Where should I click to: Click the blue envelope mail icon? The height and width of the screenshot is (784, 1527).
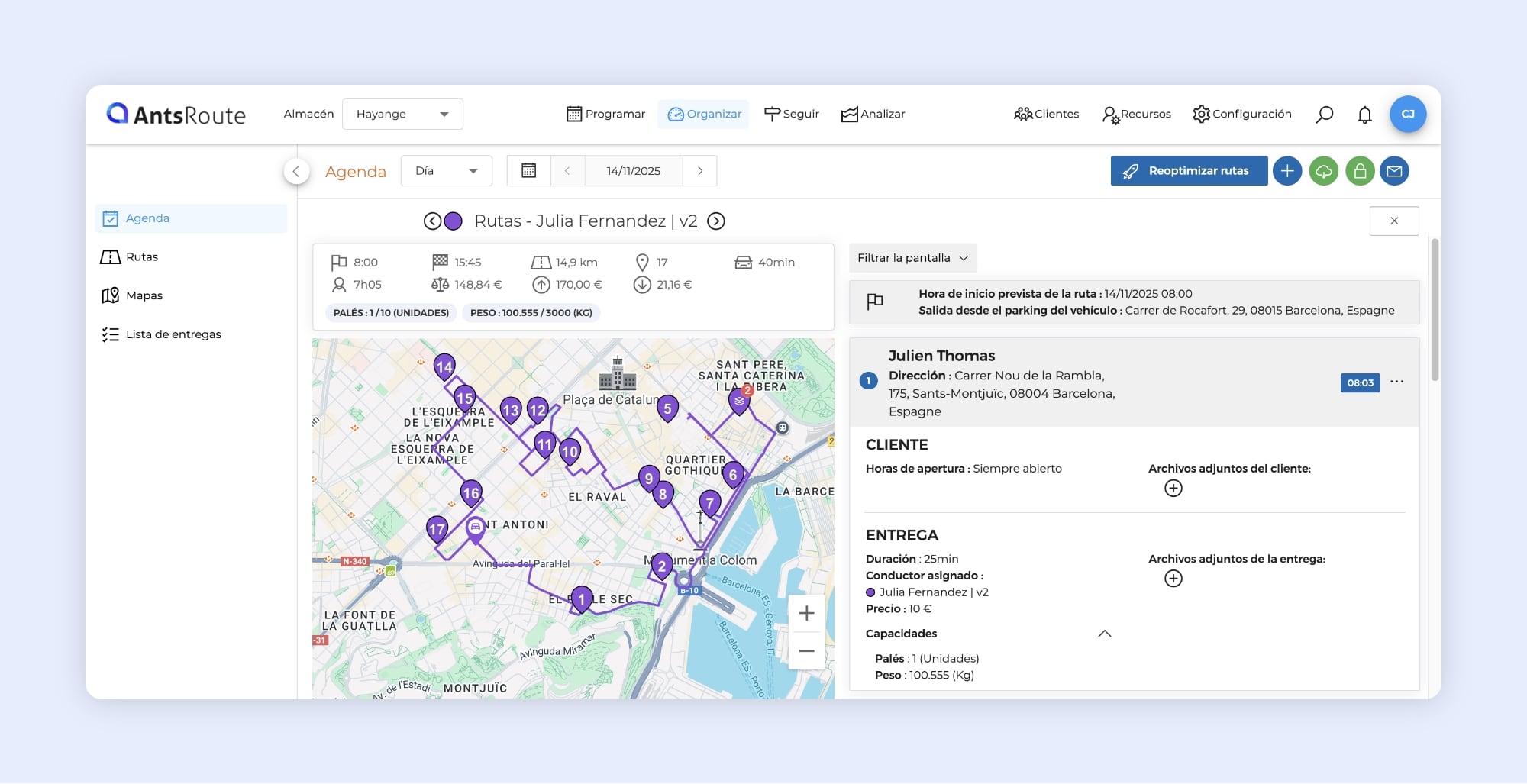pyautogui.click(x=1394, y=171)
